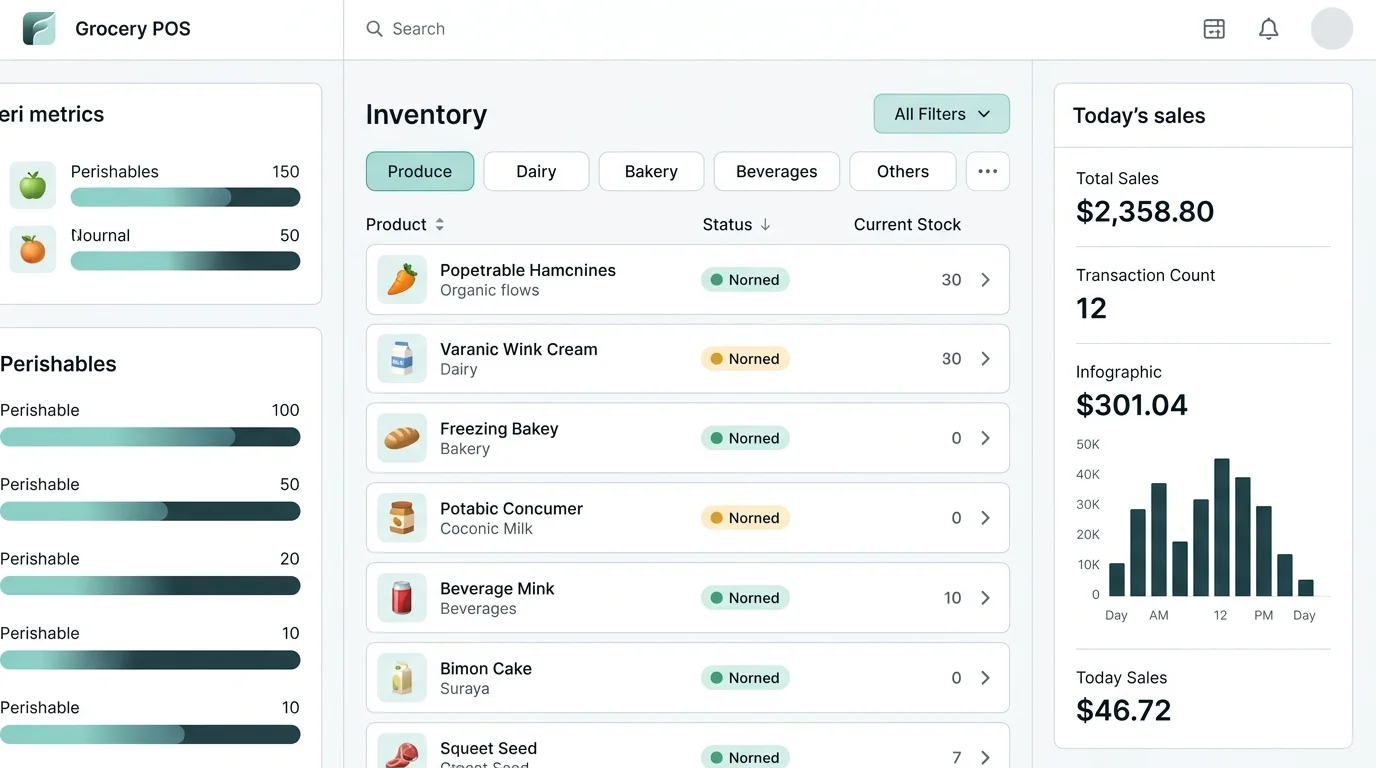This screenshot has height=768, width=1376.
Task: Switch to the Others tab
Action: [x=903, y=171]
